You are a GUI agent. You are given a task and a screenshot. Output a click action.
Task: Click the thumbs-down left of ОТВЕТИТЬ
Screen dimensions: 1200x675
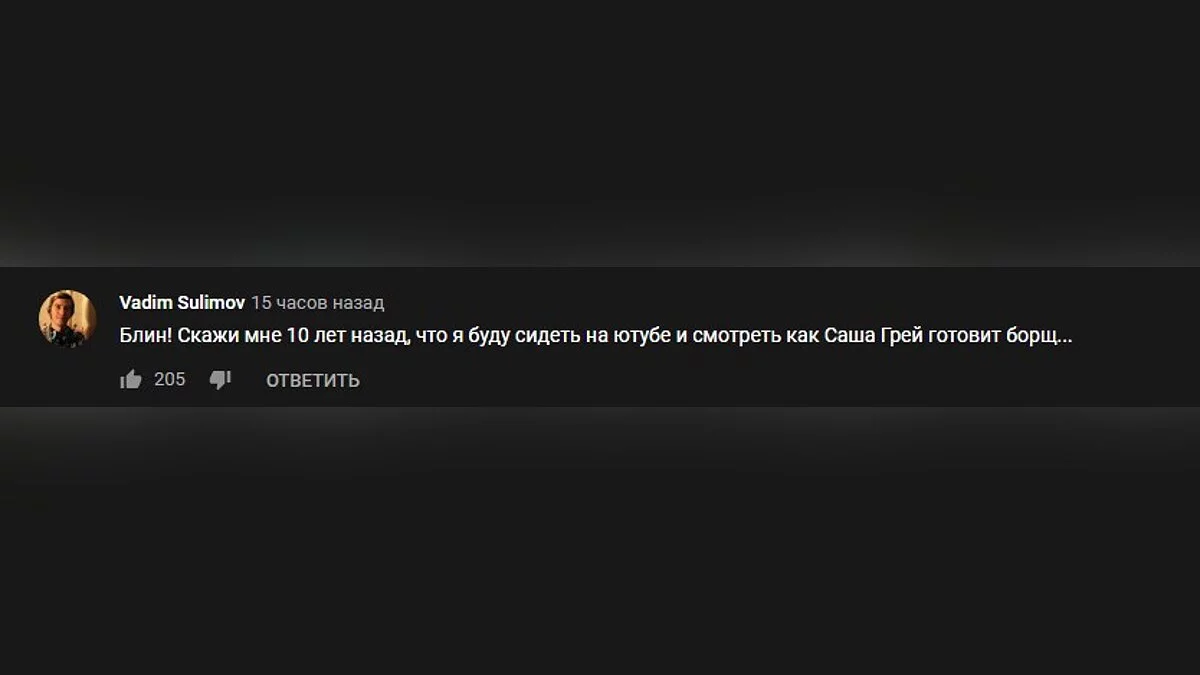coord(220,380)
